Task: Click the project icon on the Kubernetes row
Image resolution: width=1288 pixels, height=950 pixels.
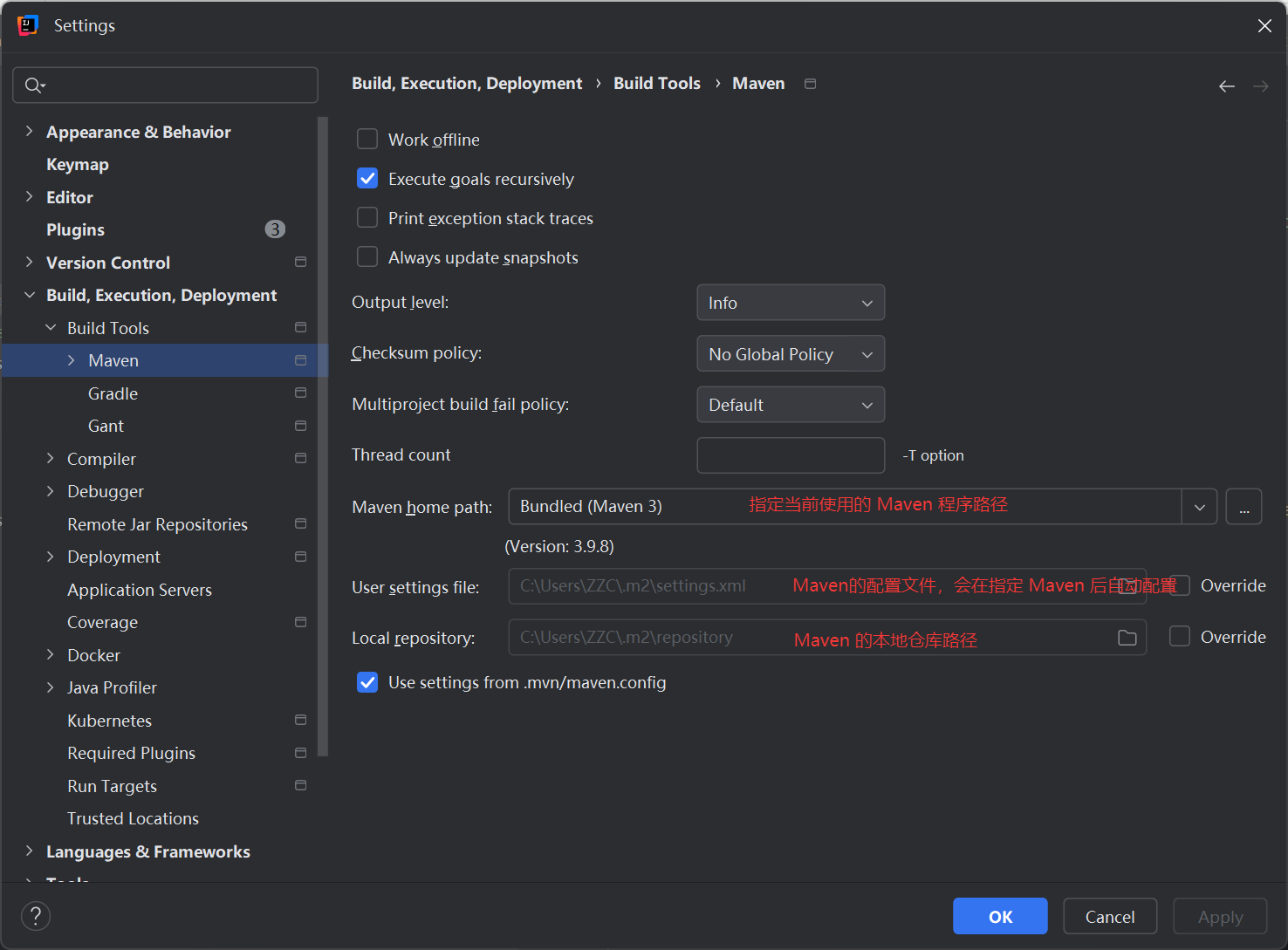Action: coord(301,720)
